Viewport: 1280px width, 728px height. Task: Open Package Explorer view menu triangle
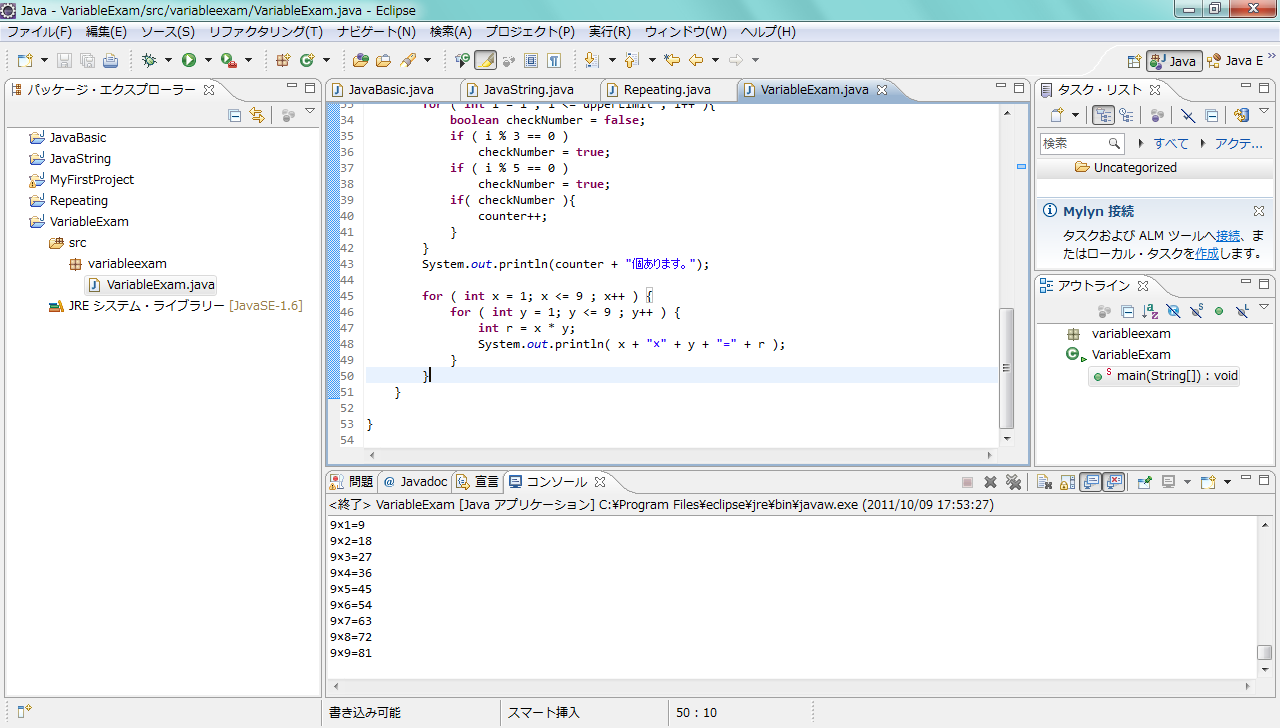pyautogui.click(x=310, y=112)
